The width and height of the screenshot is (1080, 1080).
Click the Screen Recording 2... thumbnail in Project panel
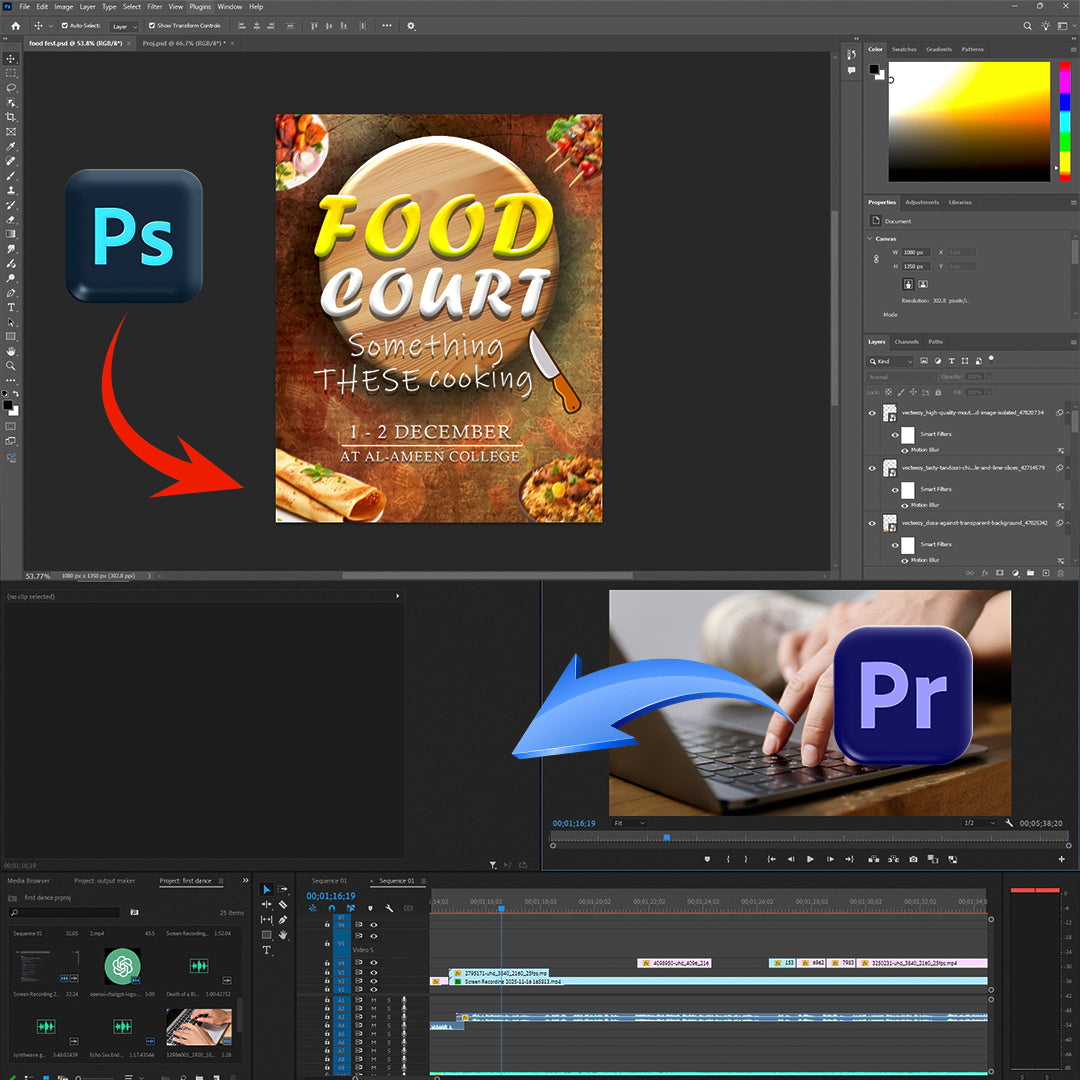pyautogui.click(x=48, y=966)
